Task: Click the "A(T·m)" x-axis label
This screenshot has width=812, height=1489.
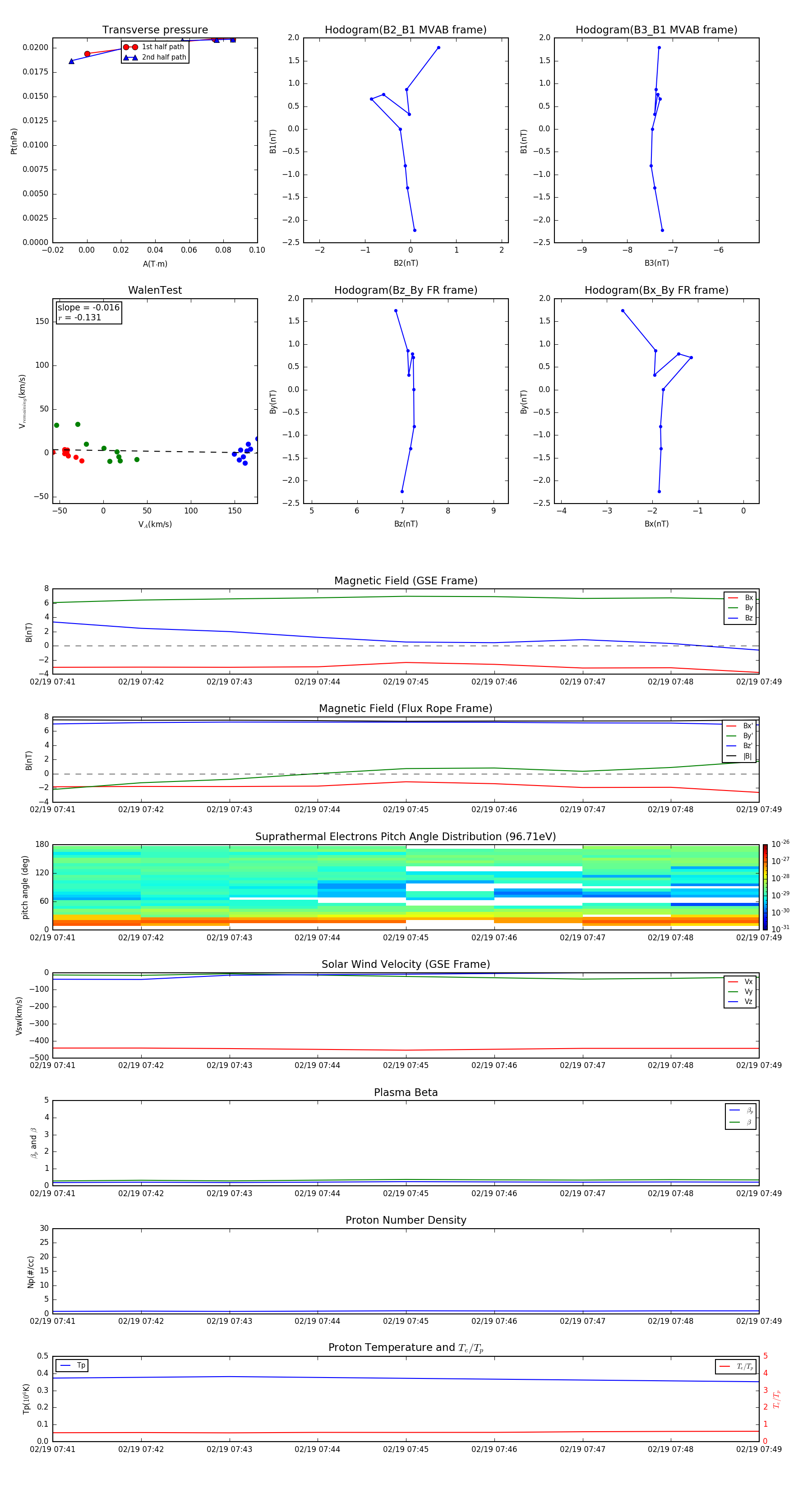Action: click(x=155, y=264)
